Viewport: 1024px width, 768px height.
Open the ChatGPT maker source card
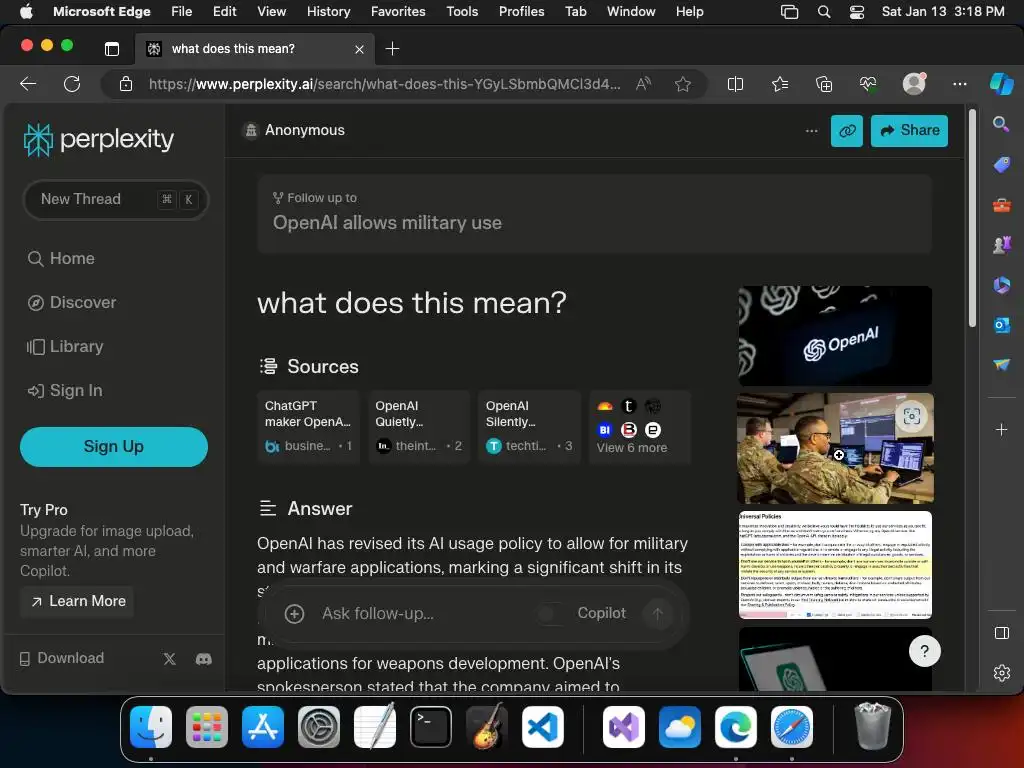point(309,428)
